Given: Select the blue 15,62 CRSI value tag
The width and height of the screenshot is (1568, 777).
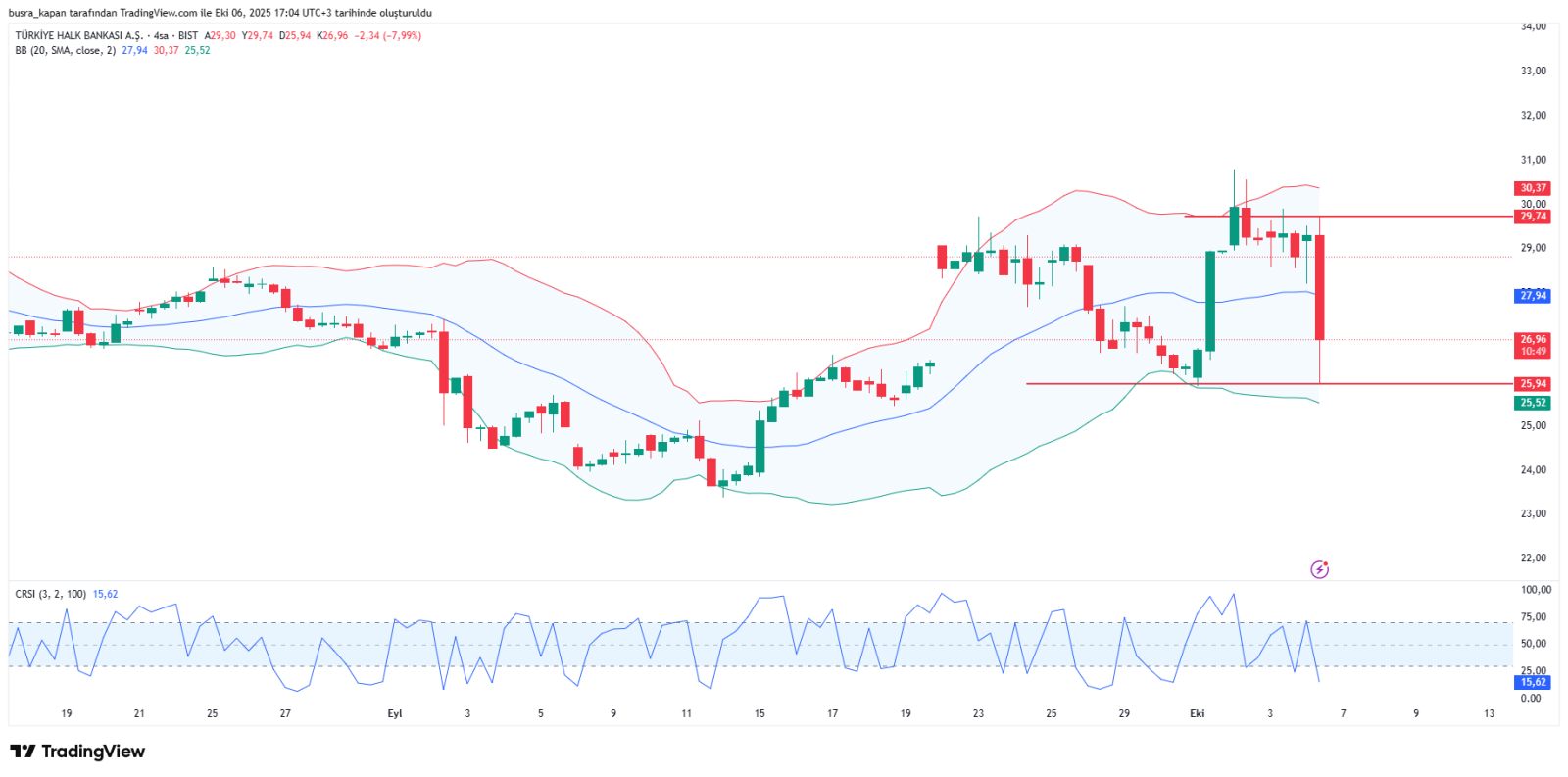Looking at the screenshot, I should pyautogui.click(x=1533, y=682).
